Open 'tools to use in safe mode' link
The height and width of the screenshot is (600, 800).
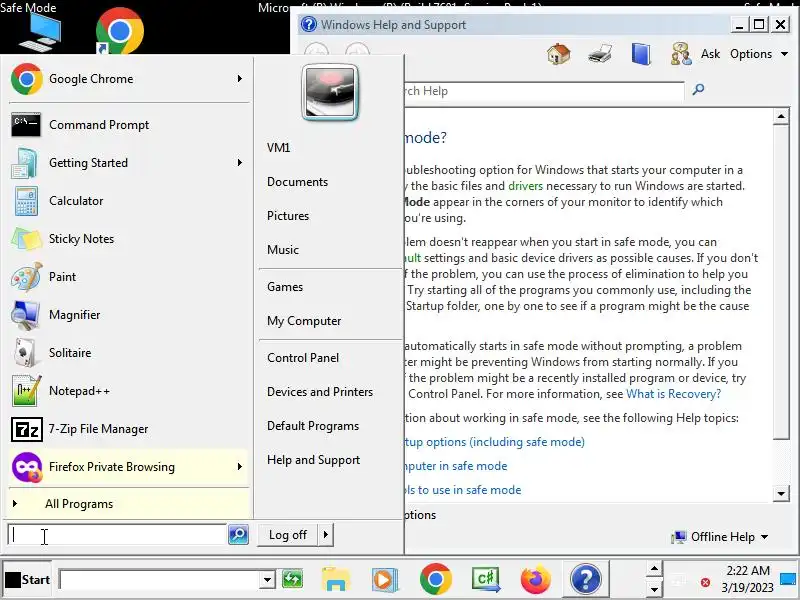pos(463,490)
